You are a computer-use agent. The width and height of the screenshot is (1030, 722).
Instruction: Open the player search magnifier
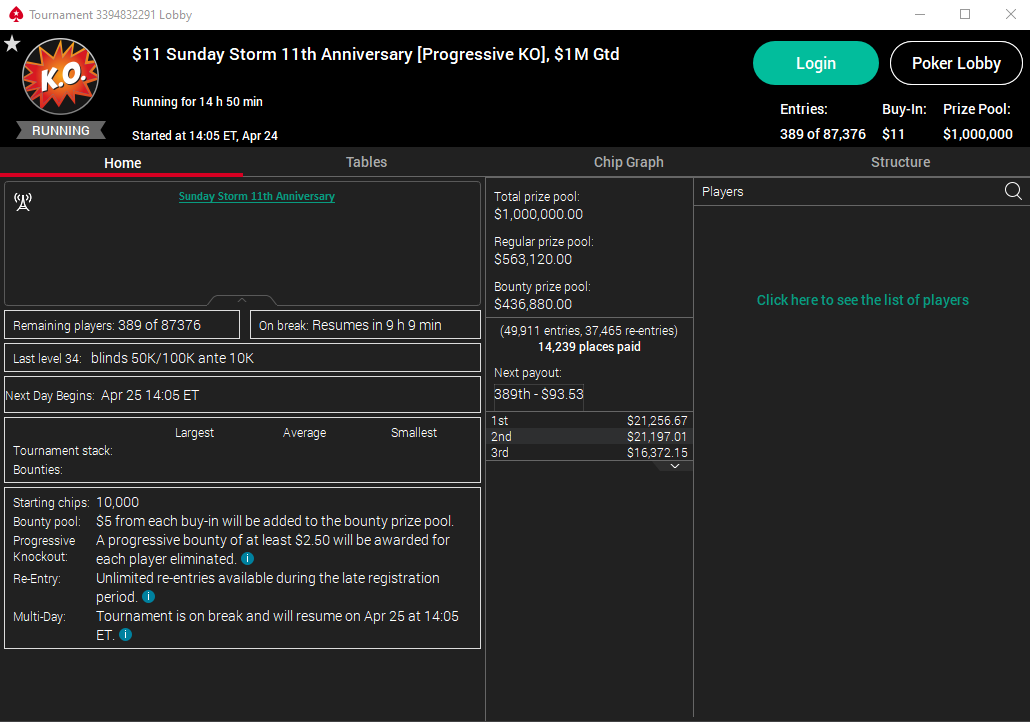[1013, 191]
